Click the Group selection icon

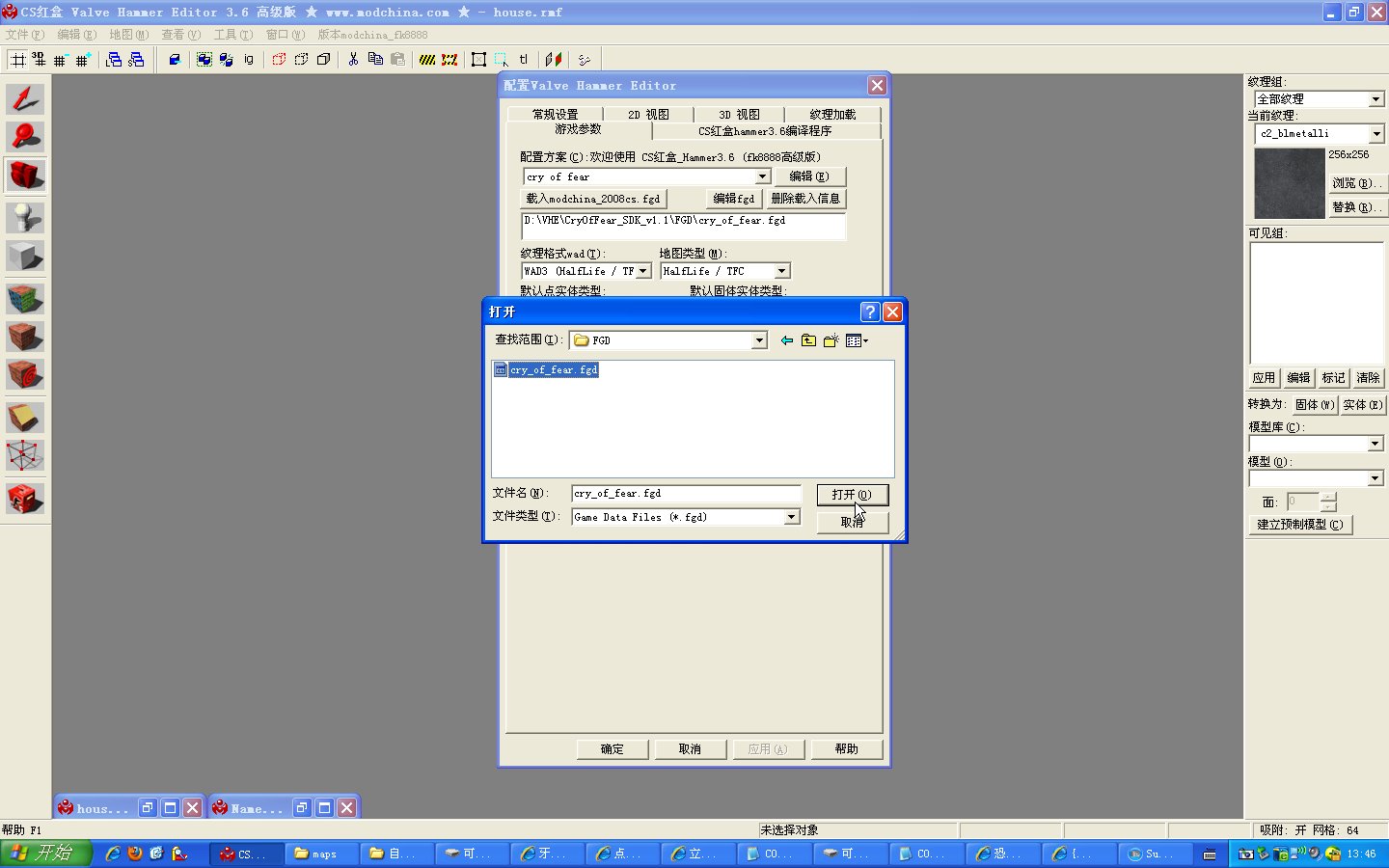[x=204, y=60]
